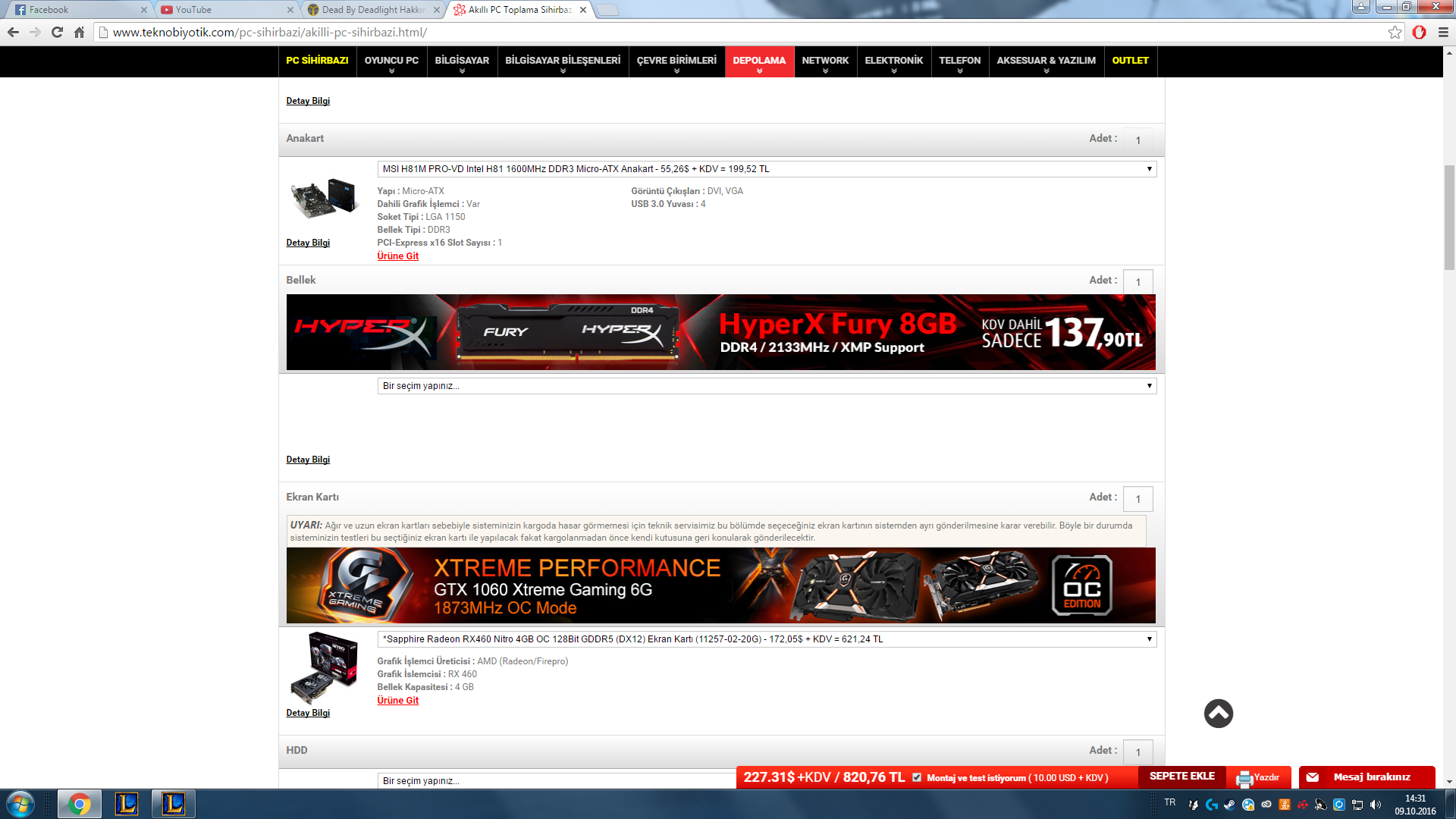The width and height of the screenshot is (1456, 819).
Task: Click the taskbar volume speaker icon
Action: [x=1376, y=805]
